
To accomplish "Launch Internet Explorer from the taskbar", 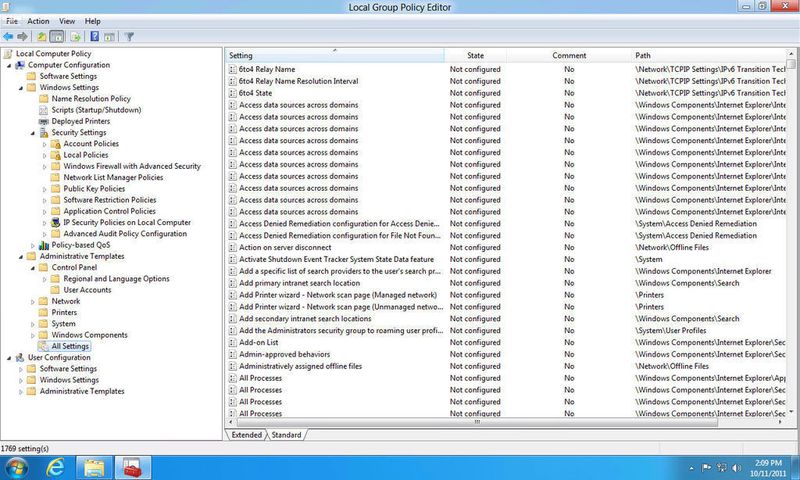I will pos(55,467).
